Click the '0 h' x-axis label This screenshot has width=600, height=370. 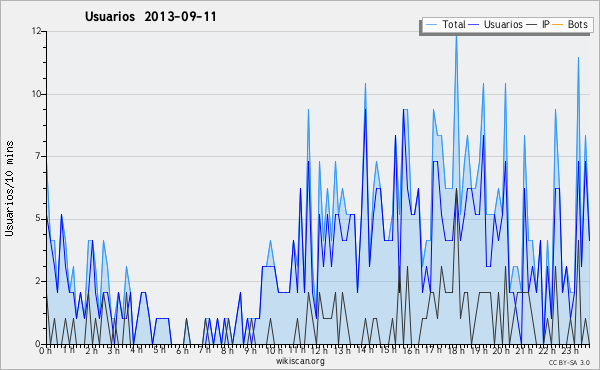(x=46, y=350)
